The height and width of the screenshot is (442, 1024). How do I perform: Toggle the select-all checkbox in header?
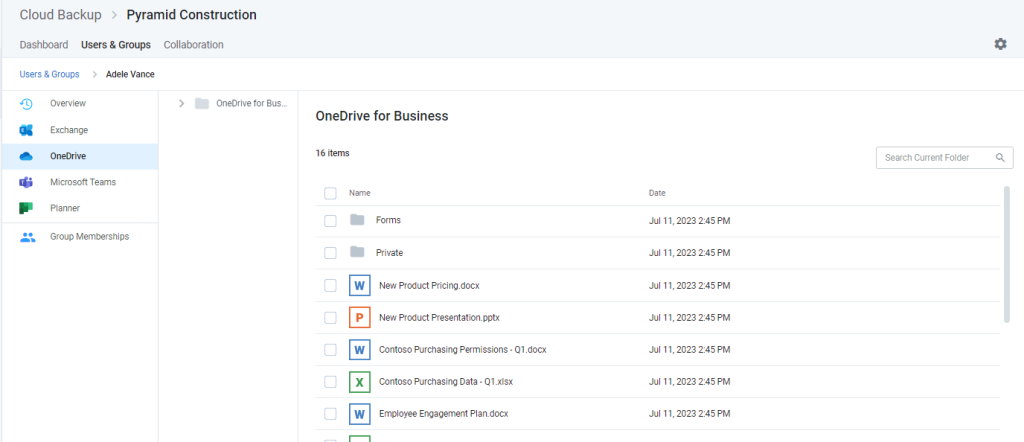(x=330, y=193)
